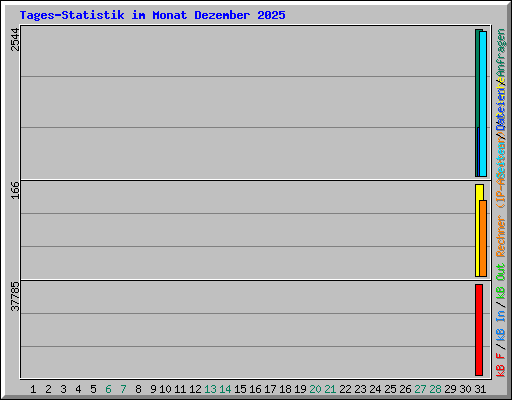The height and width of the screenshot is (400, 512).
Task: Click the orange legend text 'Rechner'
Action: 501,236
